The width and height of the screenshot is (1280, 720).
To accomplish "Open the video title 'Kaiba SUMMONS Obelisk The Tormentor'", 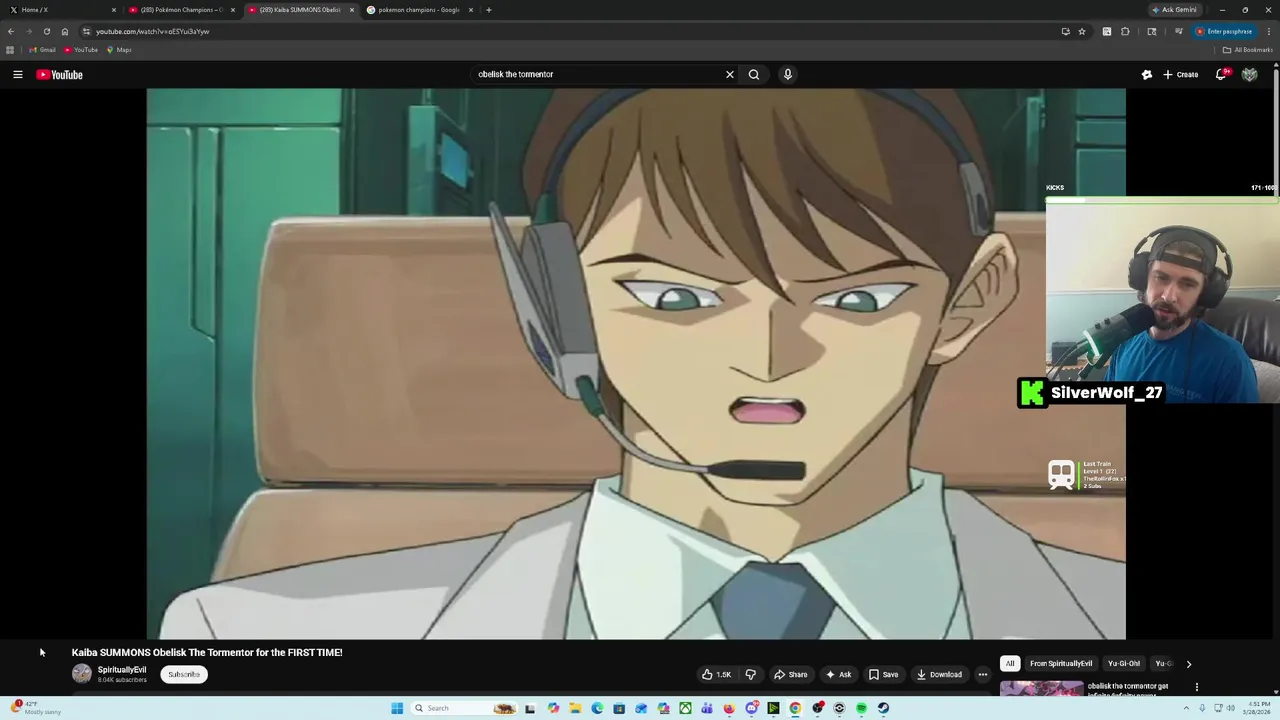I will pos(207,652).
